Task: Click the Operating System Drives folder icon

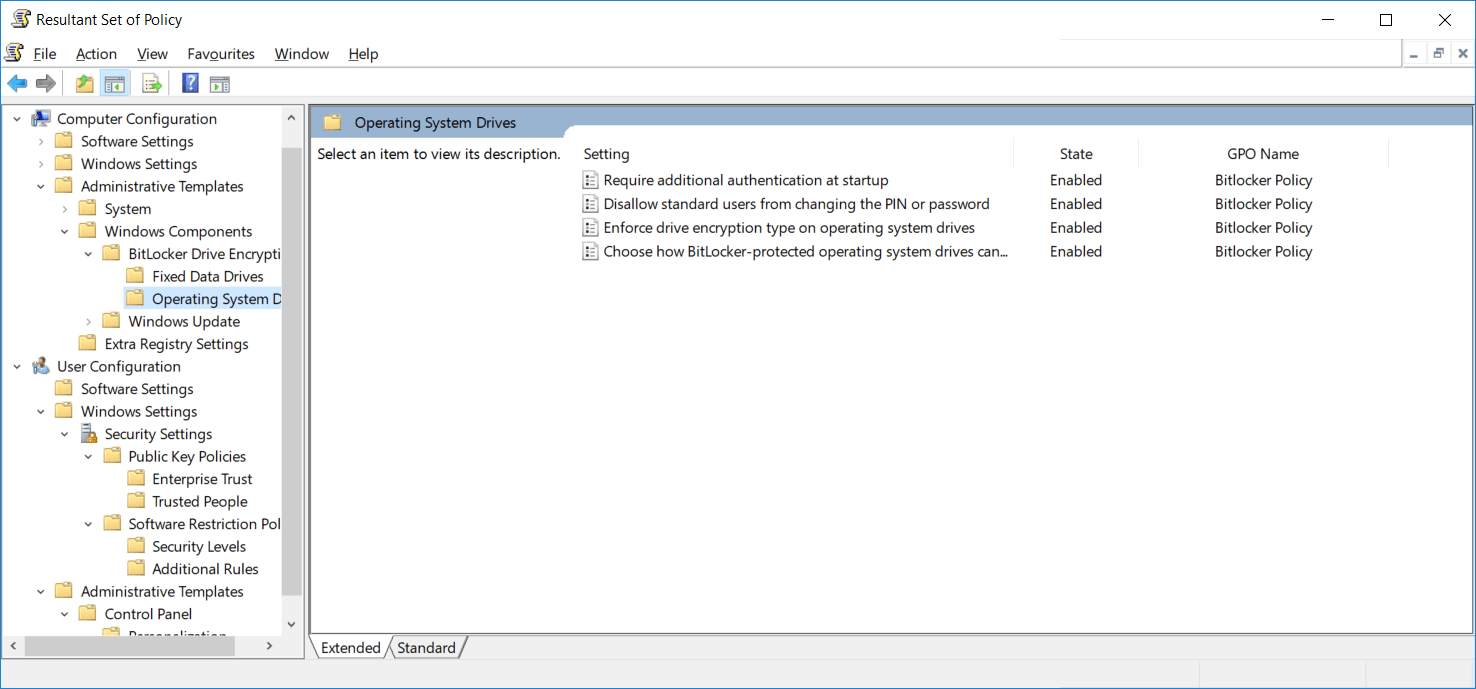Action: pyautogui.click(x=135, y=298)
